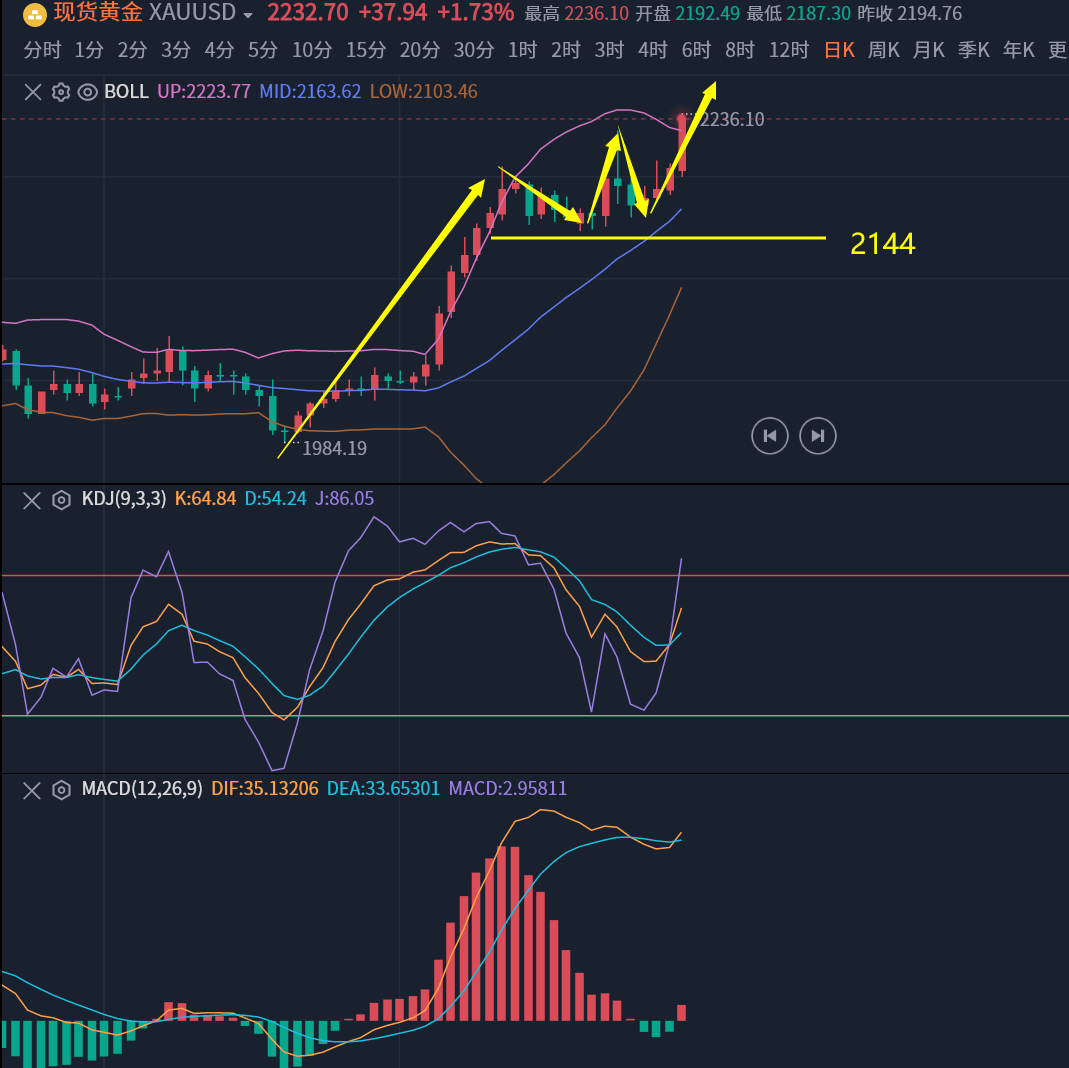
Task: Choose the 15分 timeframe
Action: click(x=365, y=50)
